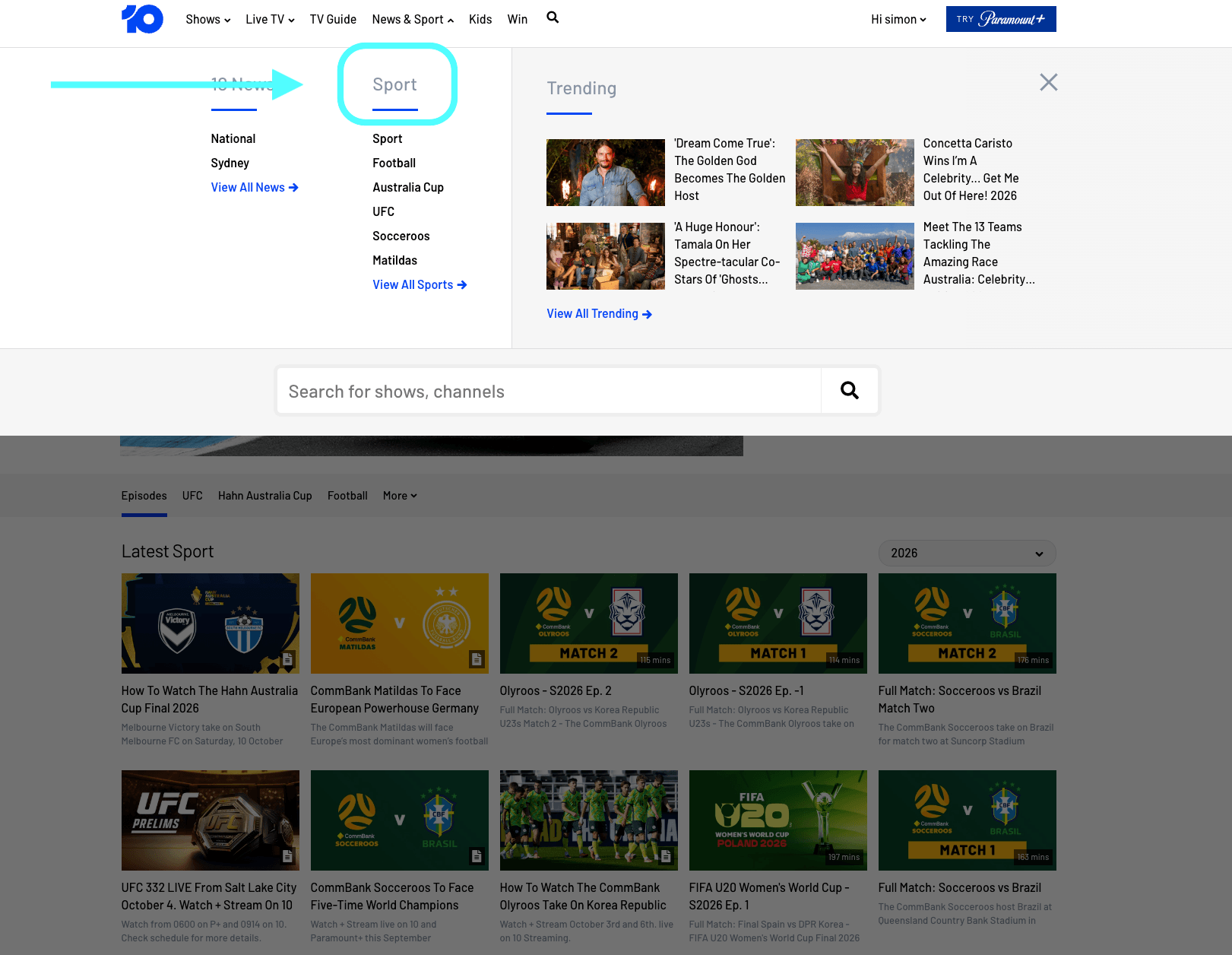Click the Sport heading in the menu

[x=394, y=84]
